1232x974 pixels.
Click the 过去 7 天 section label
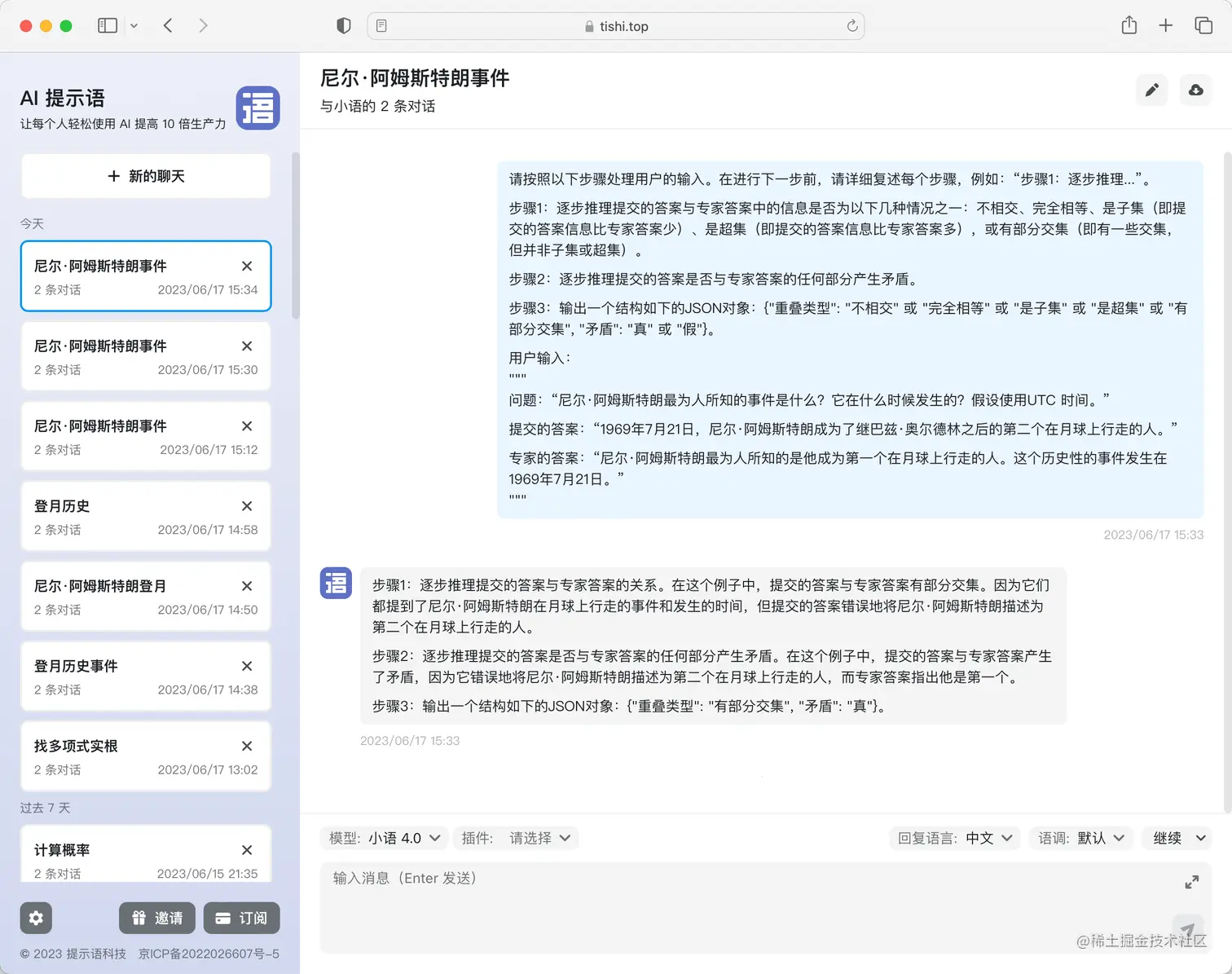pyautogui.click(x=46, y=808)
